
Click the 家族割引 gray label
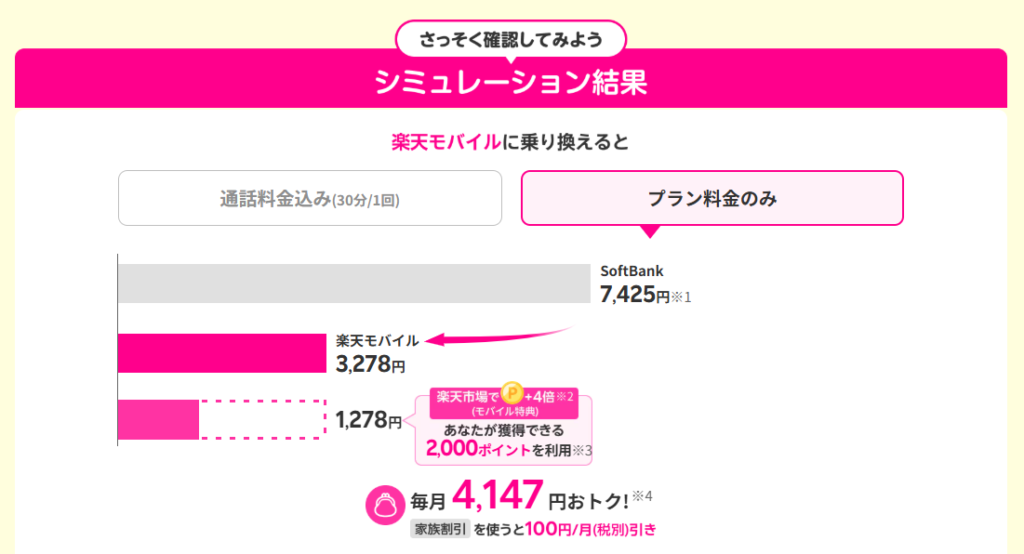[440, 529]
